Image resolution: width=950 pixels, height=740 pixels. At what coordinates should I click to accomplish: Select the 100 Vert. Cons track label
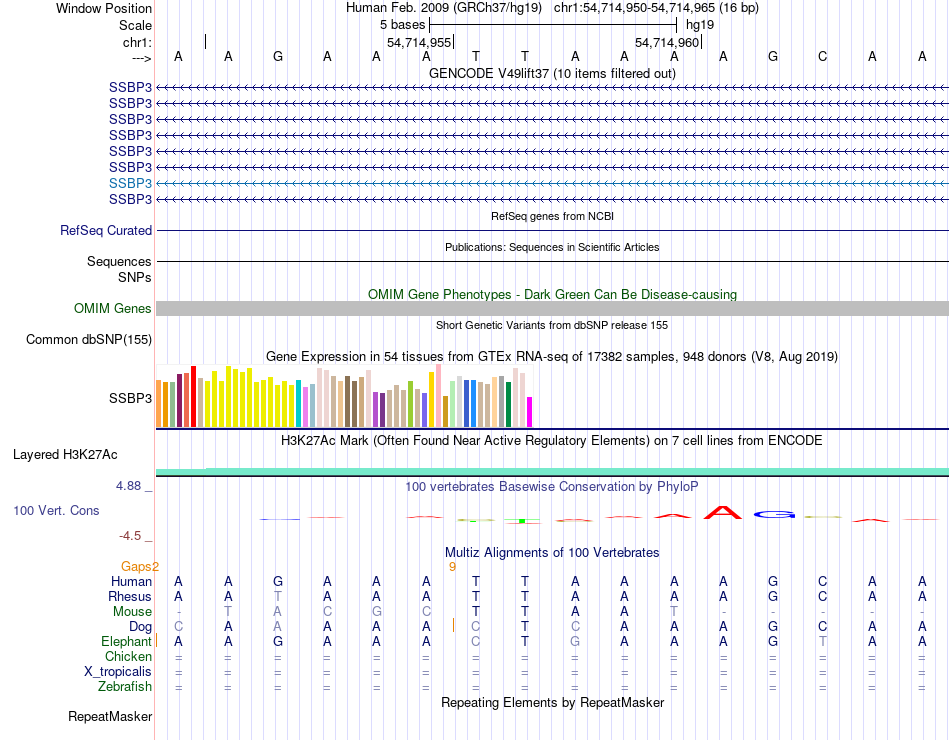[x=56, y=510]
